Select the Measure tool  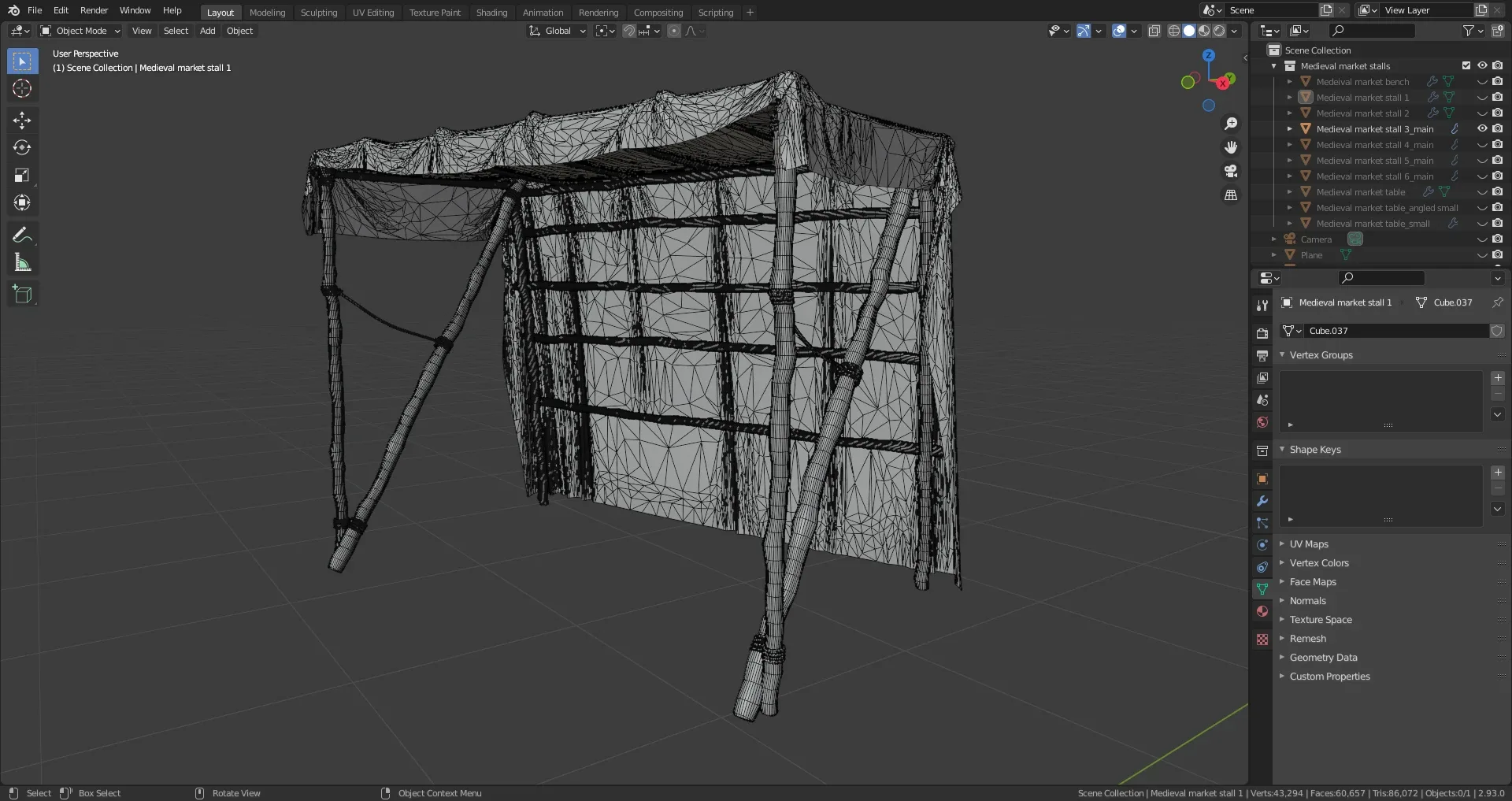coord(22,262)
